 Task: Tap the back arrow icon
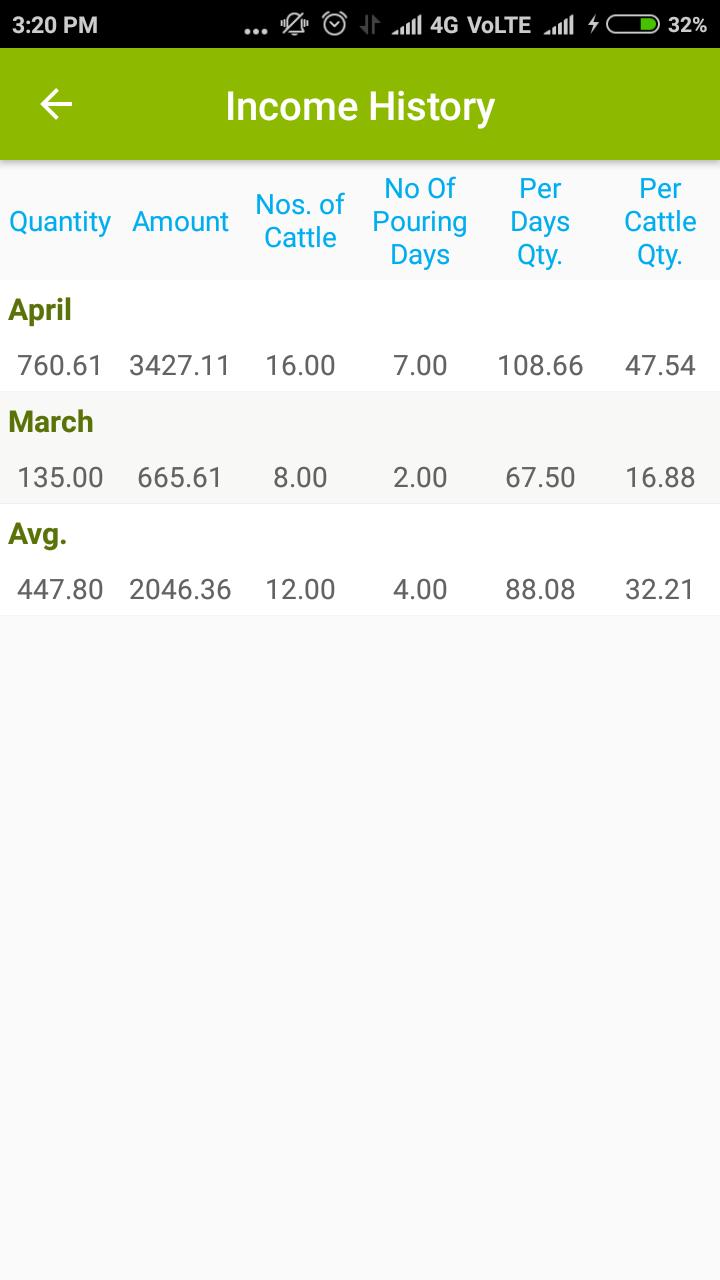[x=56, y=104]
